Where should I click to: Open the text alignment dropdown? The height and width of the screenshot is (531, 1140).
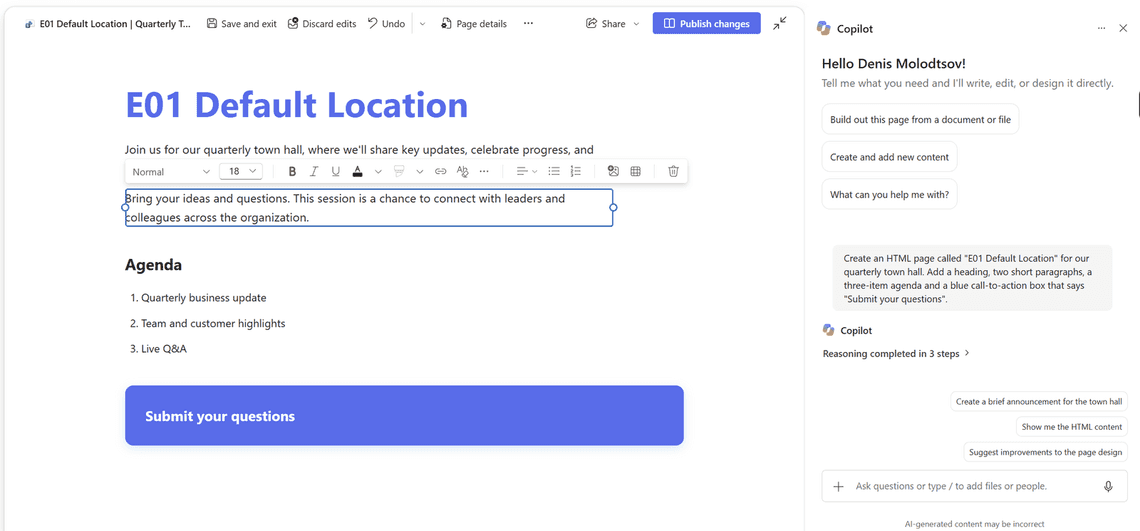pos(526,172)
